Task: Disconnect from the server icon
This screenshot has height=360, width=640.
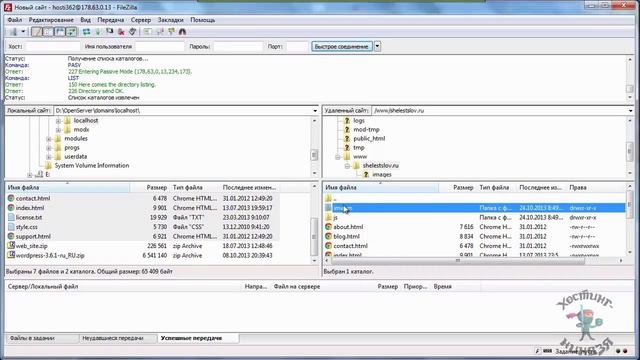Action: [x=121, y=32]
